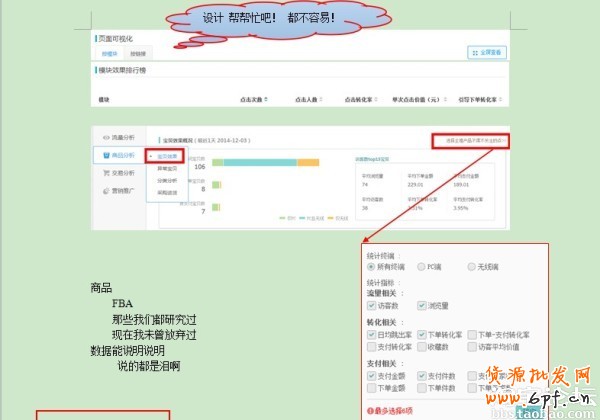This screenshot has height=420, width=600.
Task: Click the 全屏查看 fullscreen button
Action: point(486,53)
